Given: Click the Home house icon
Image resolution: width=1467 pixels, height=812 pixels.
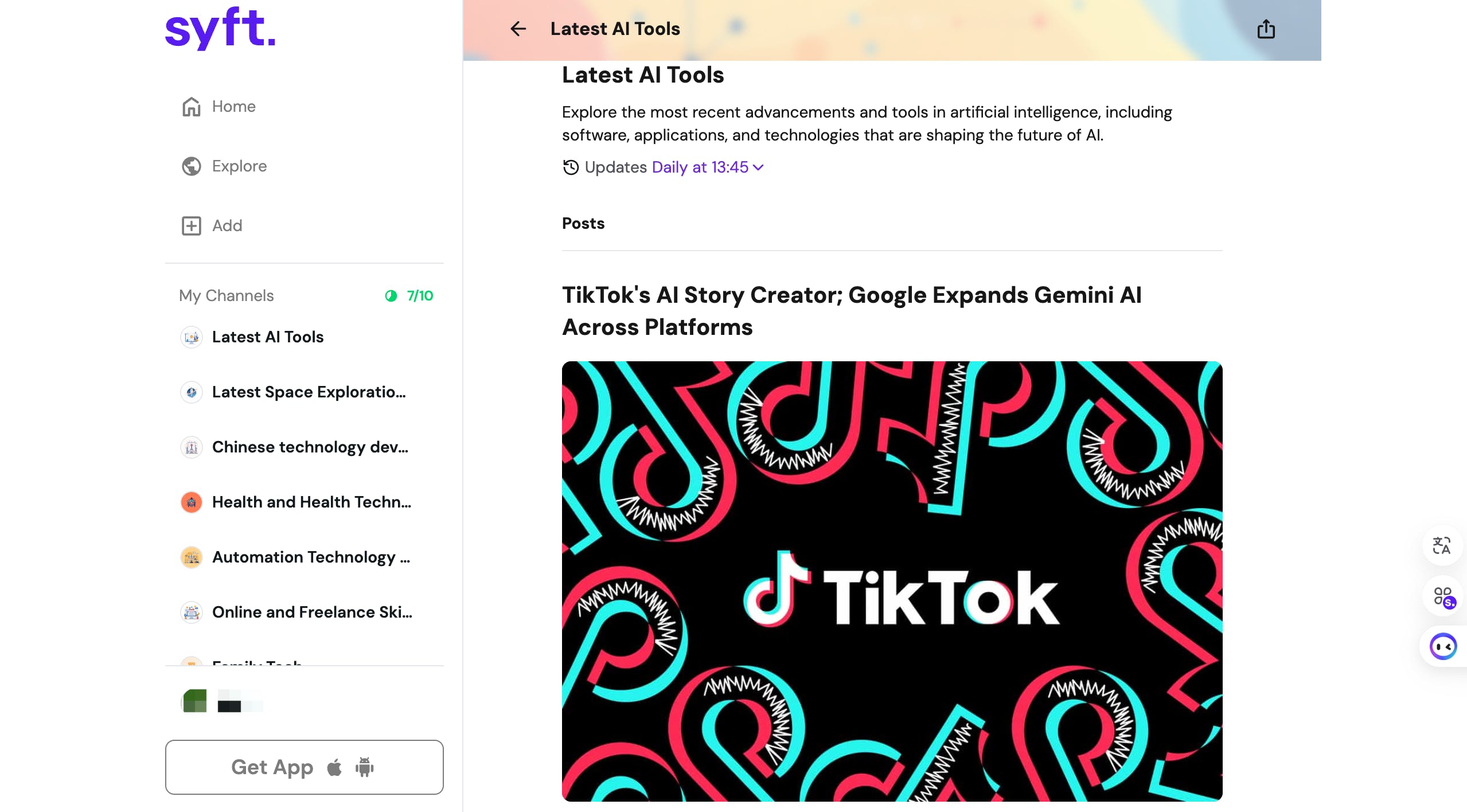Looking at the screenshot, I should (x=191, y=107).
